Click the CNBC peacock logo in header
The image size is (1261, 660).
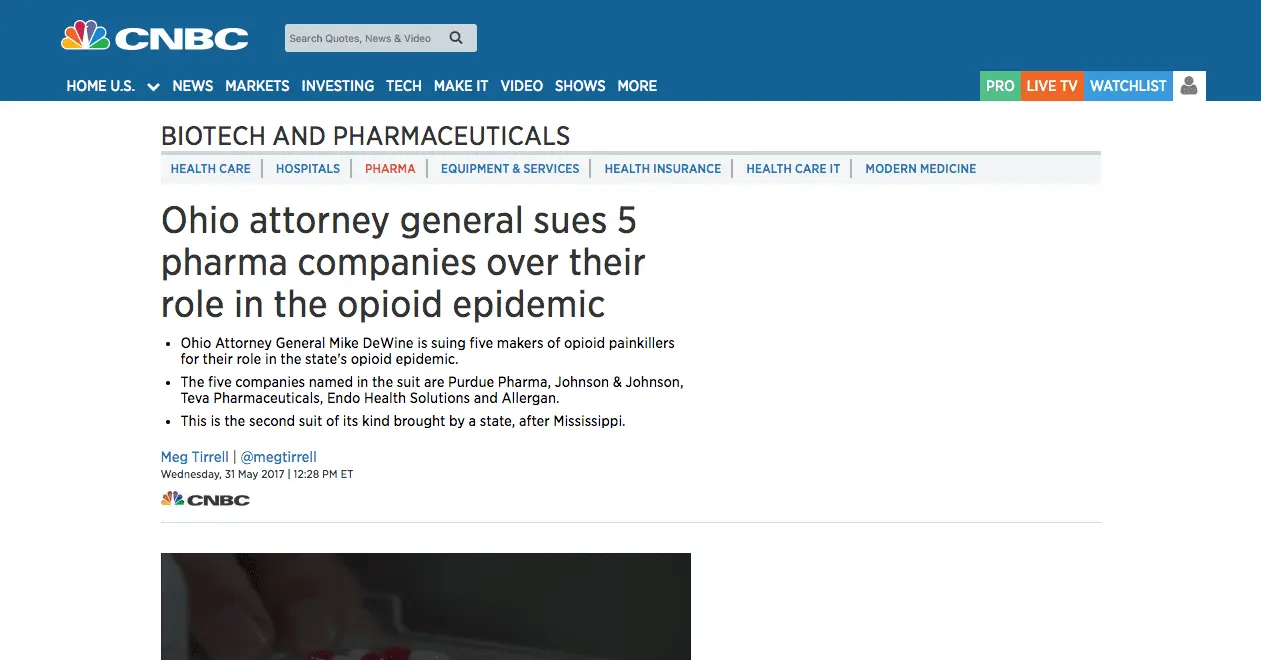pyautogui.click(x=155, y=38)
